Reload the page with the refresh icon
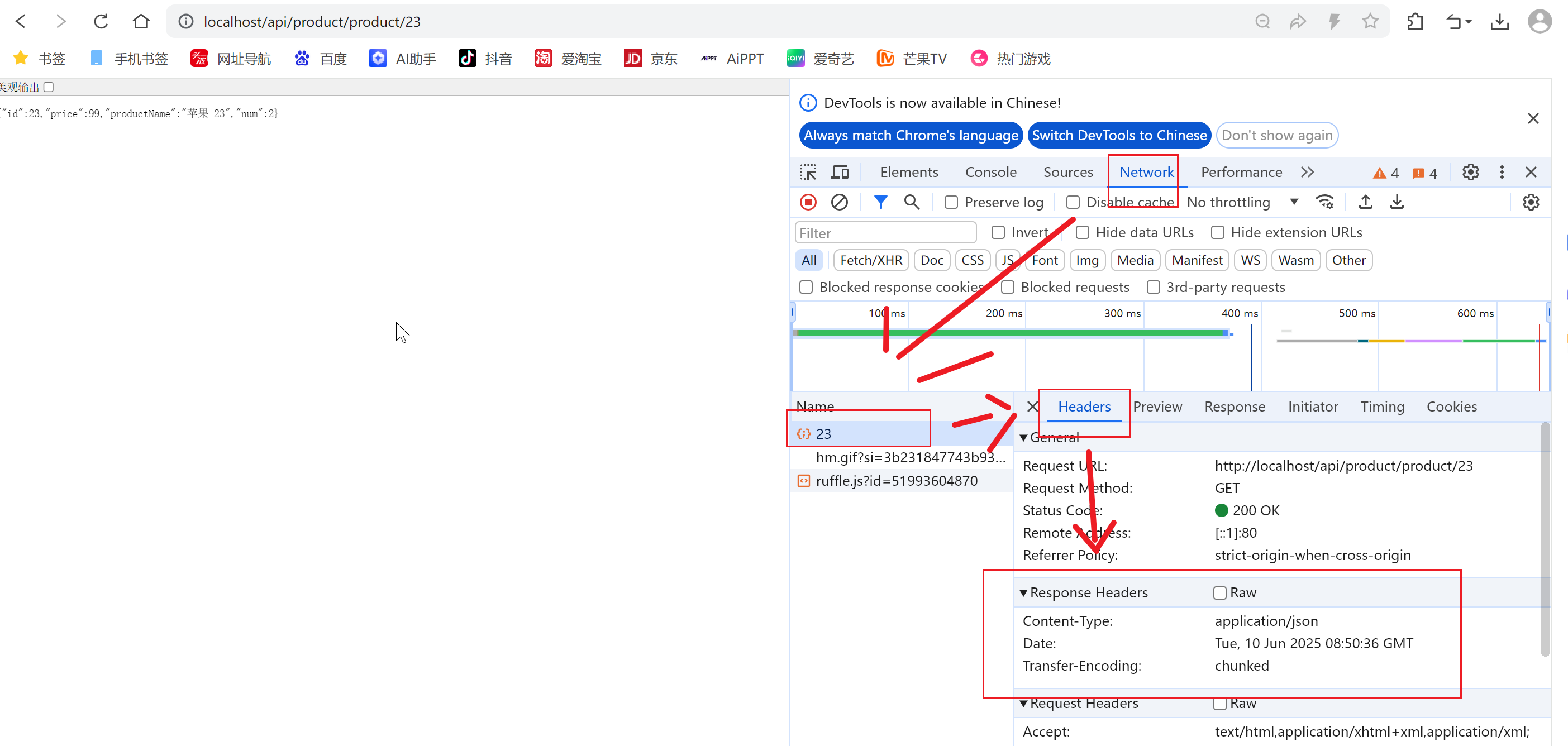Viewport: 1568px width, 746px height. coord(101,21)
